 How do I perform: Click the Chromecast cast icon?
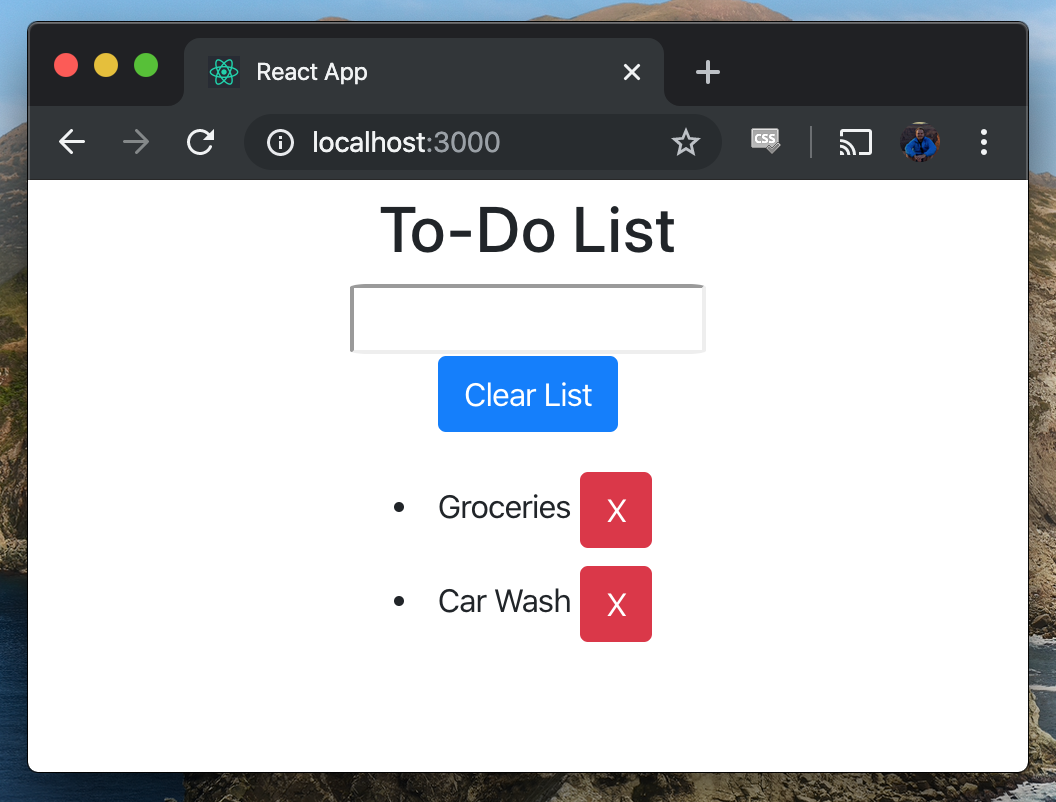855,142
